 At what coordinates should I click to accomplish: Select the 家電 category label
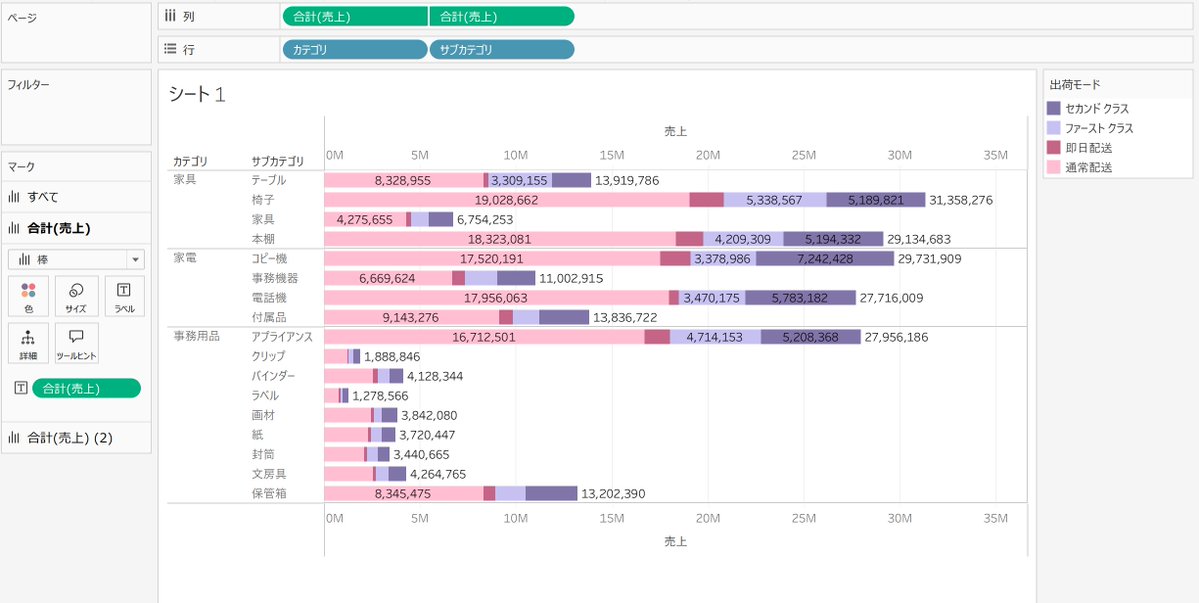[x=184, y=258]
